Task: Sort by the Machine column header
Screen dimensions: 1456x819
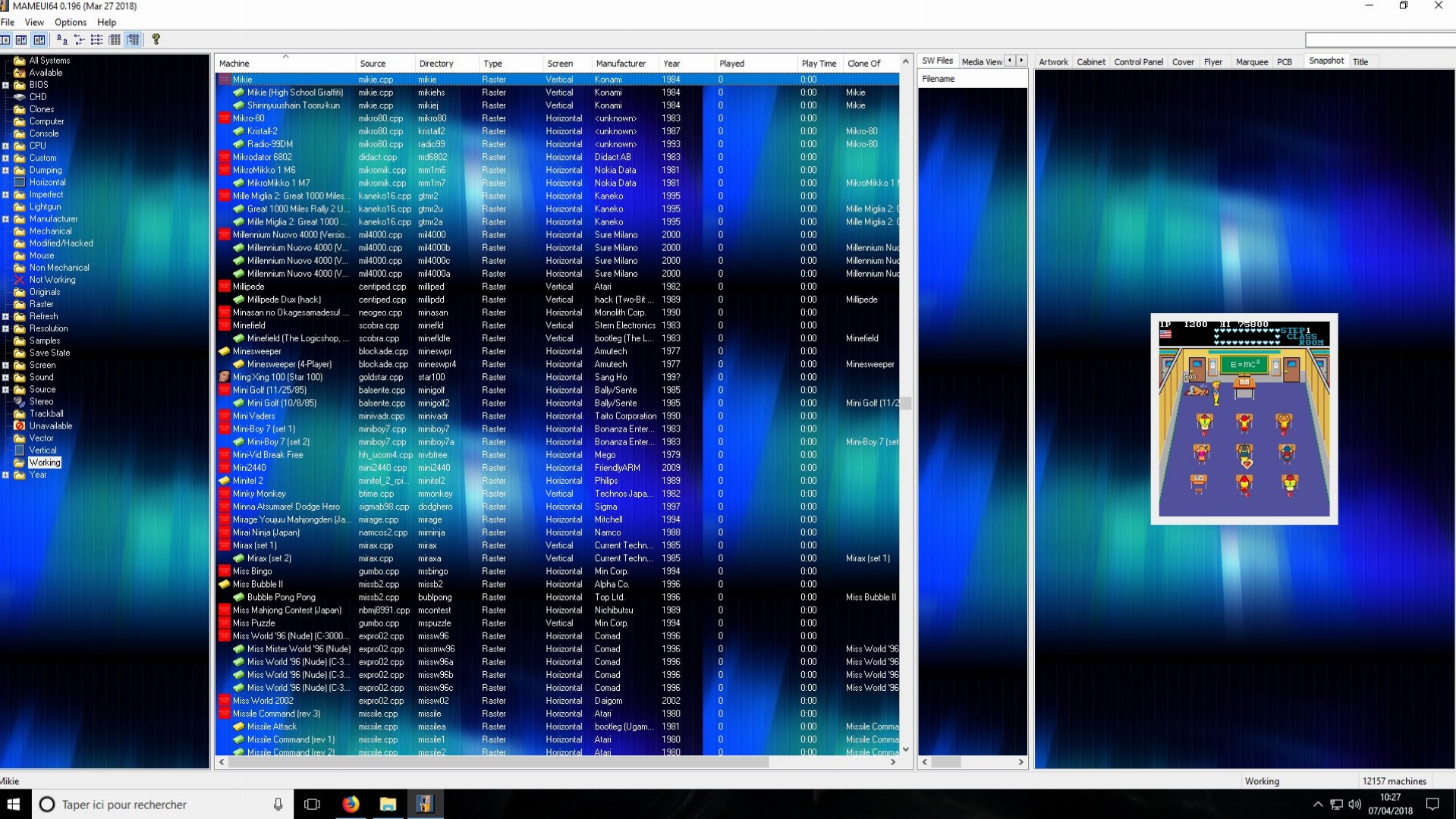Action: [x=285, y=63]
